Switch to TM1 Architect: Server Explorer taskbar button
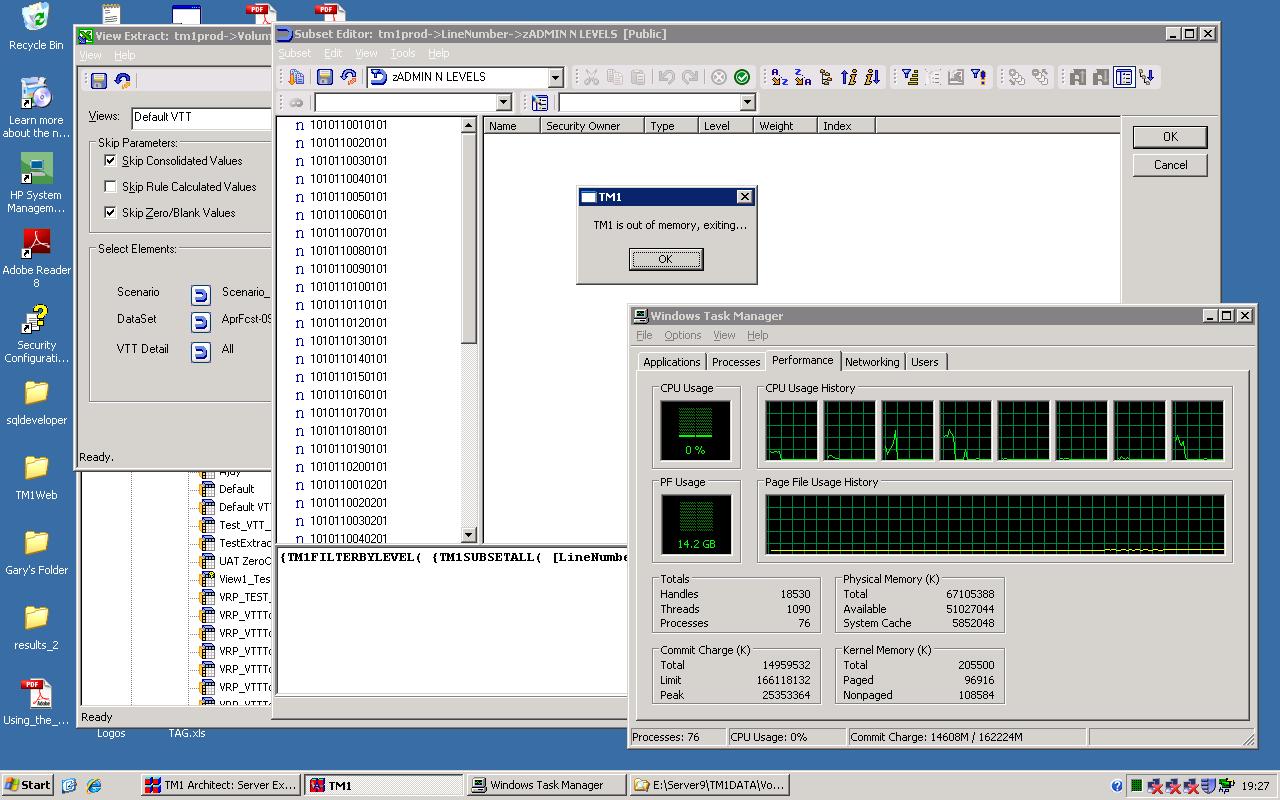This screenshot has height=800, width=1280. (221, 785)
